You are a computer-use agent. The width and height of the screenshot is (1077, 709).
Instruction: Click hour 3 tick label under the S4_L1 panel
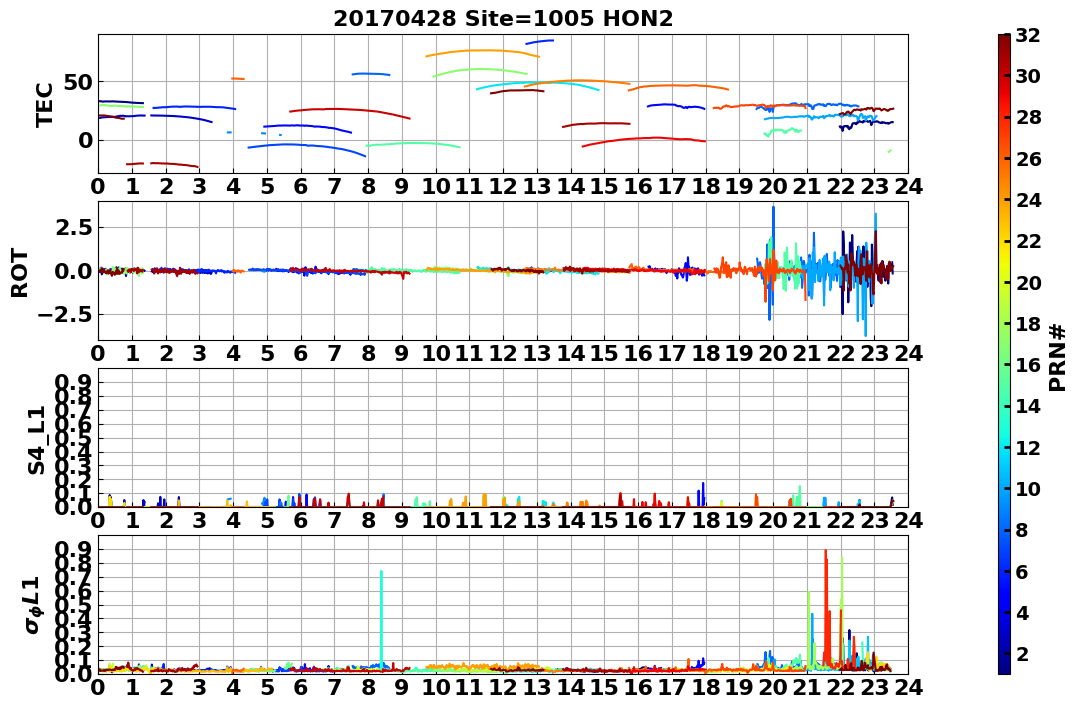coord(199,520)
